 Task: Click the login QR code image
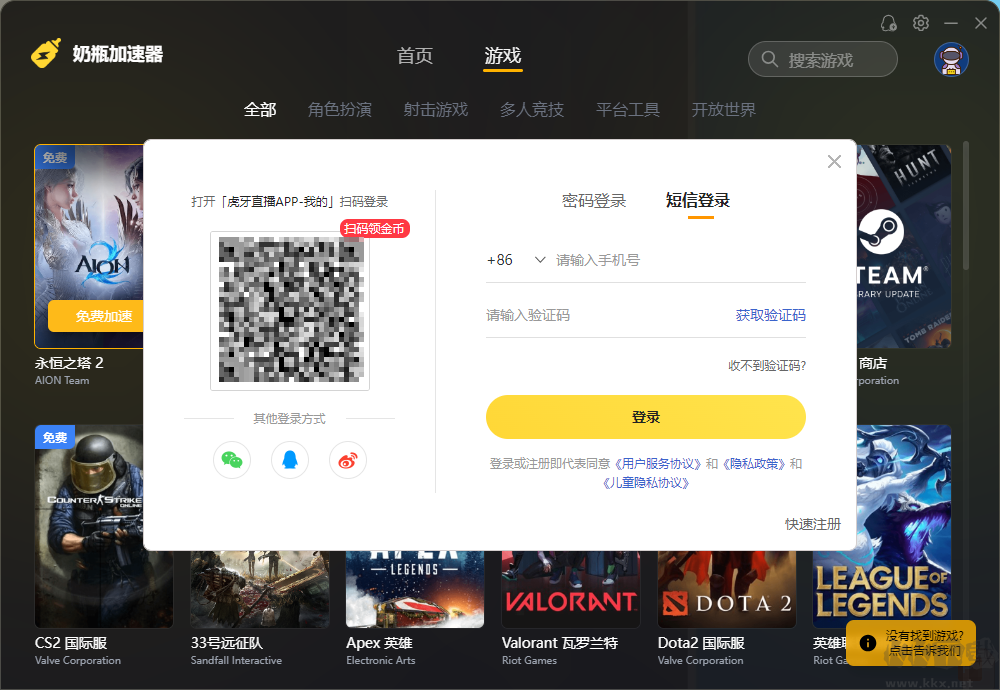tap(290, 311)
